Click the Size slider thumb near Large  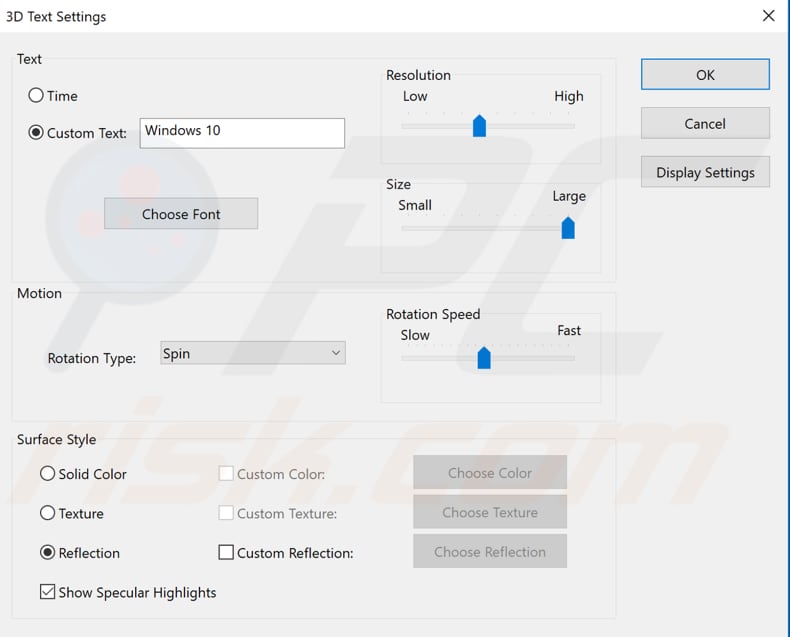tap(568, 229)
